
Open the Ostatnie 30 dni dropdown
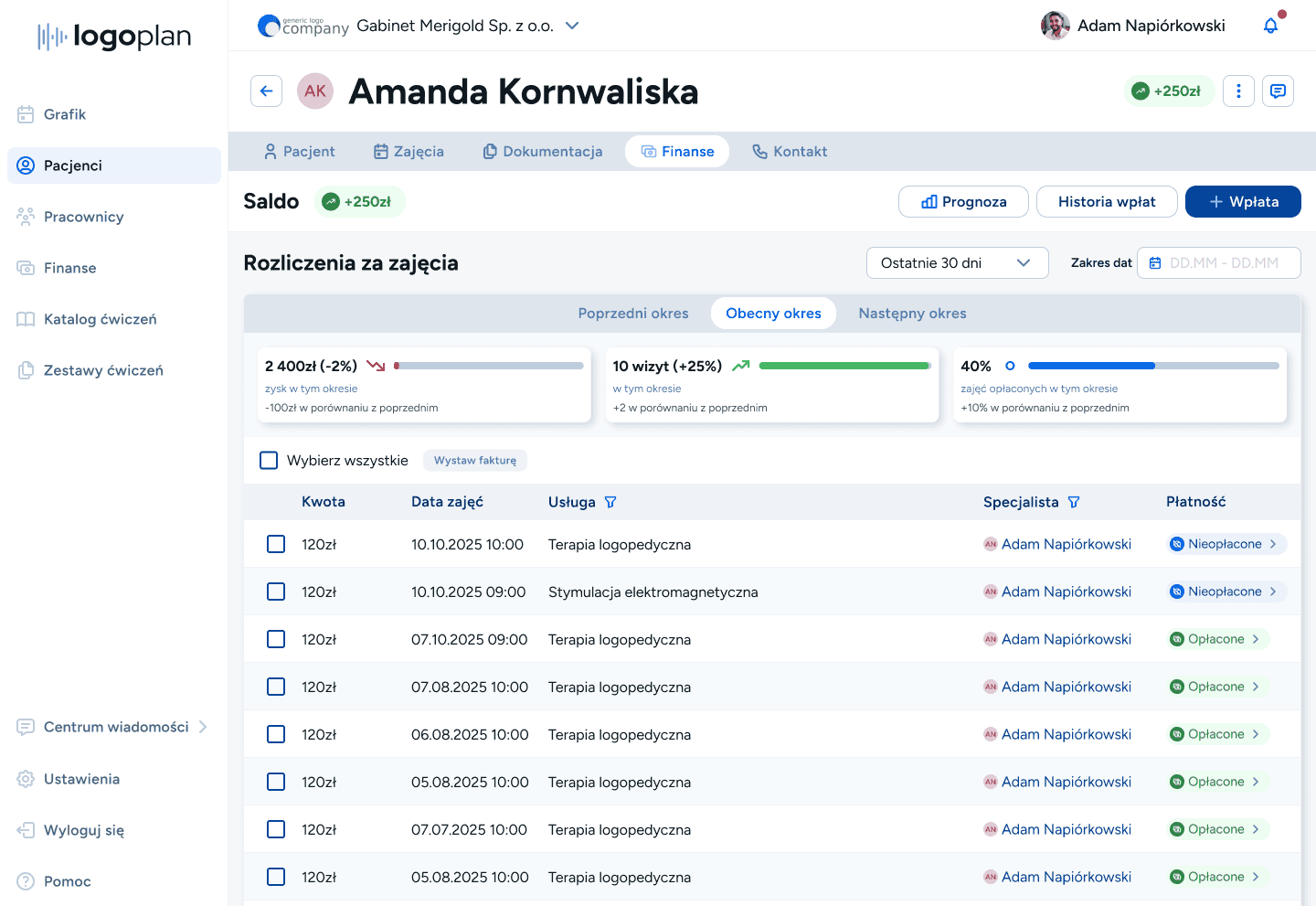click(956, 263)
